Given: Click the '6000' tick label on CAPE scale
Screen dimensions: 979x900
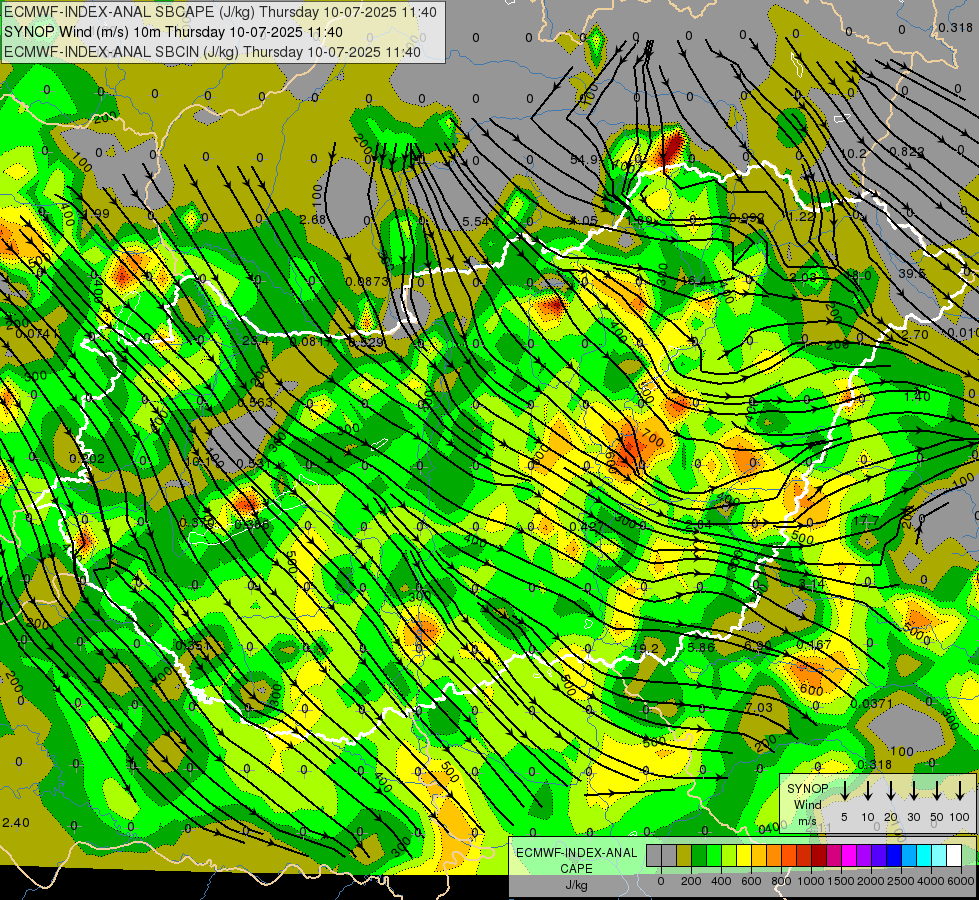Looking at the screenshot, I should [960, 881].
